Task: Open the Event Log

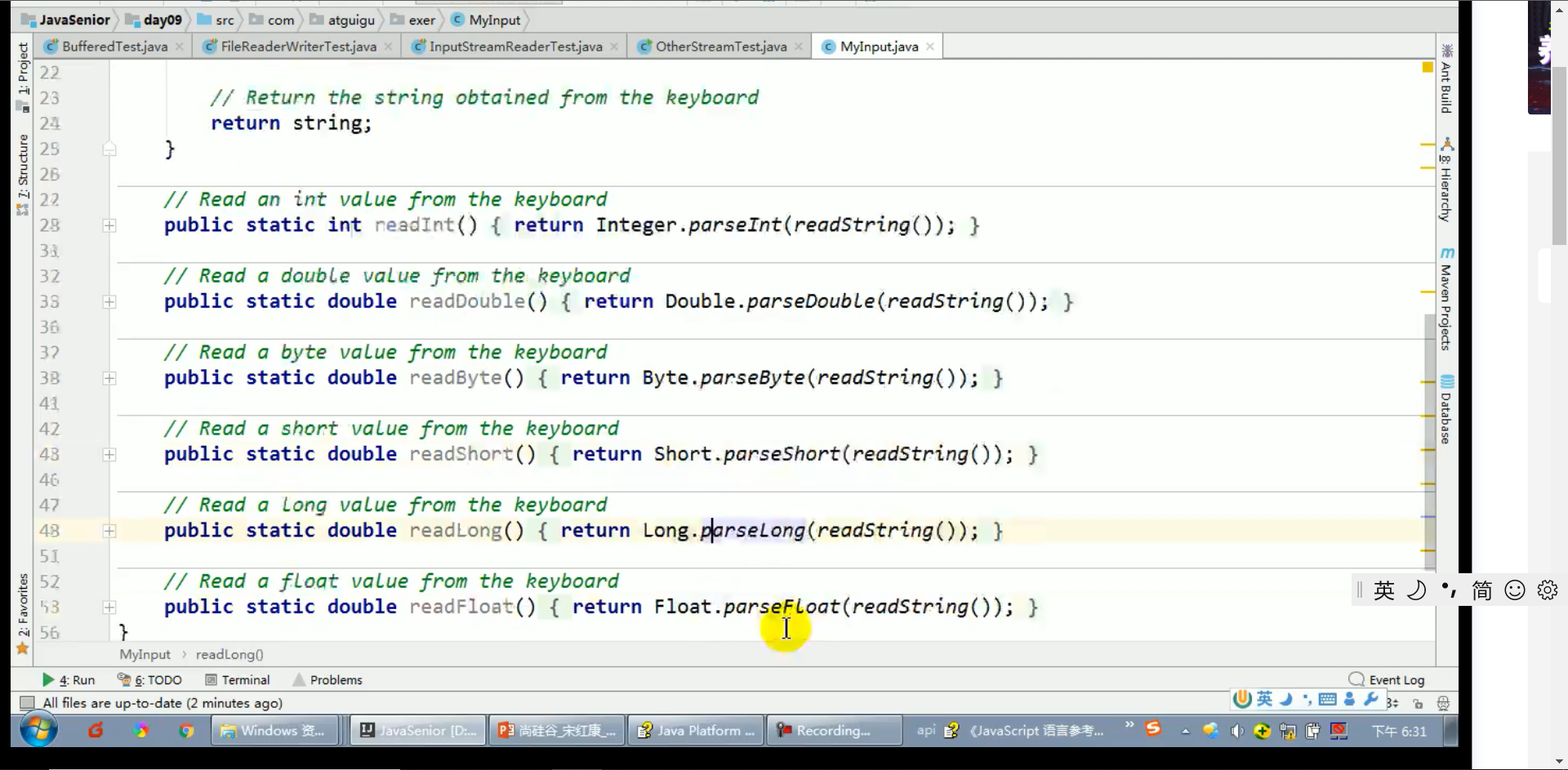Action: (x=1387, y=679)
